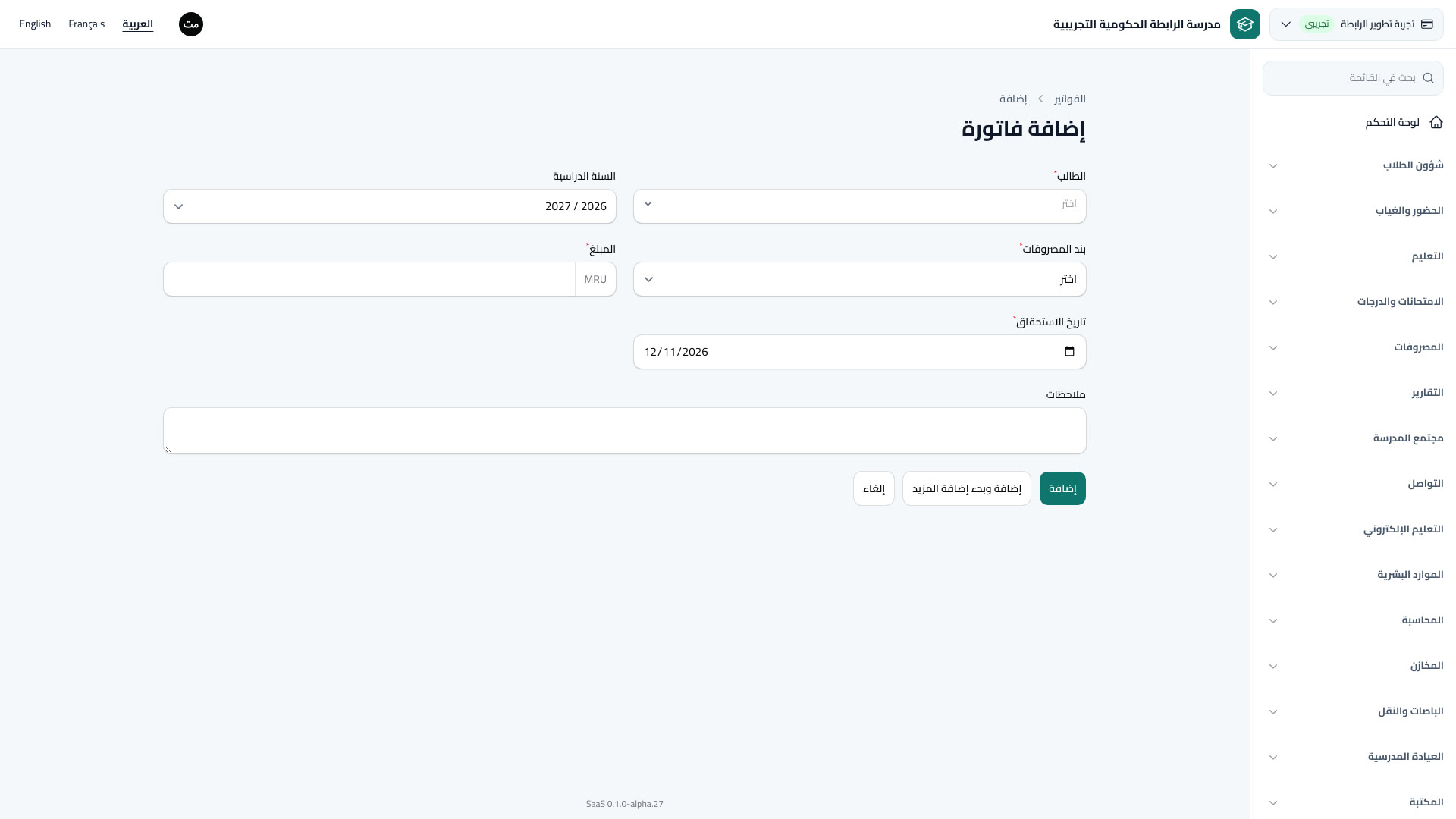
Task: Open the user avatar menu مت
Action: tap(191, 24)
